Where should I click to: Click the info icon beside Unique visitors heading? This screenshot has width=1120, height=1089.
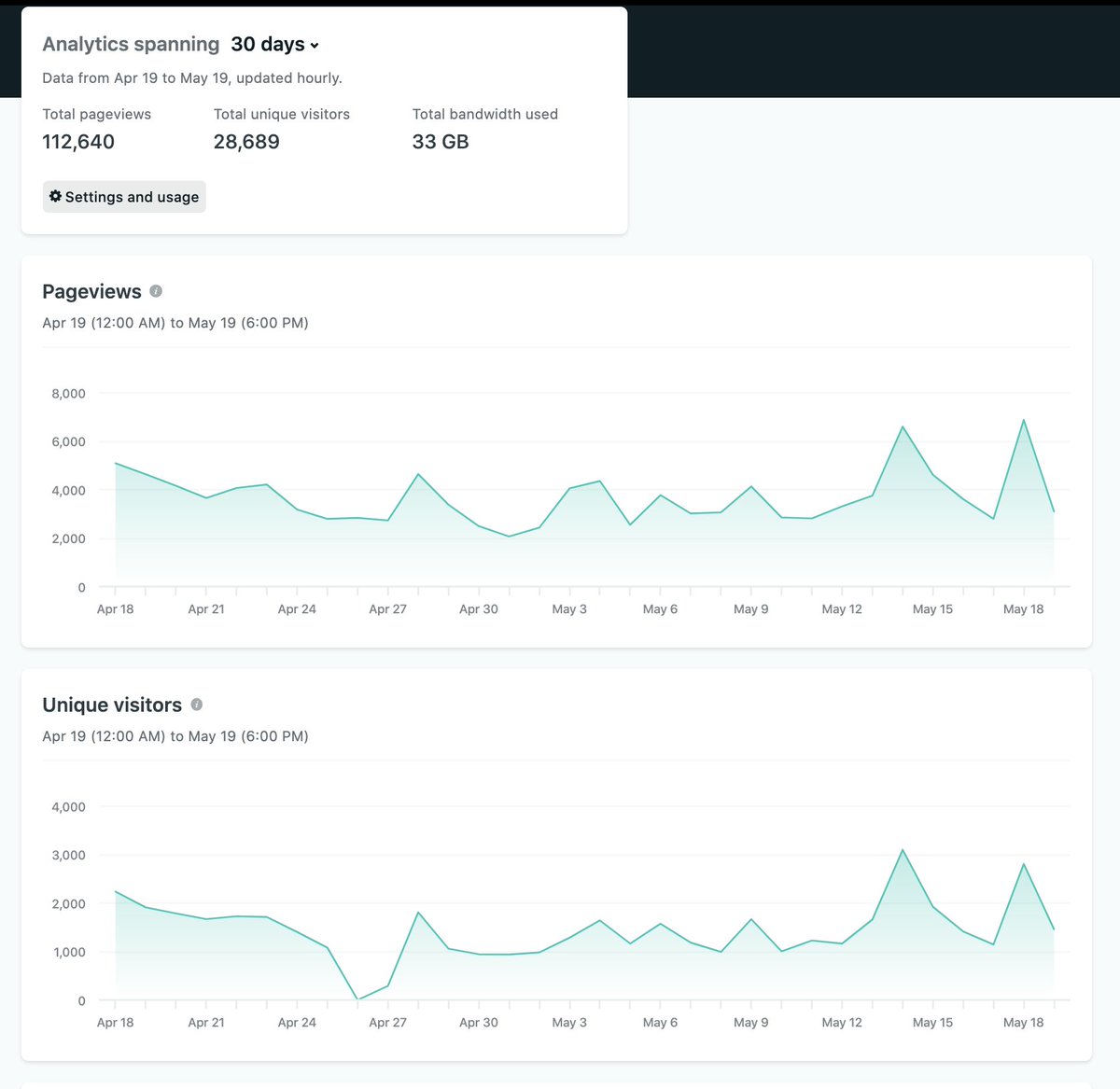197,705
